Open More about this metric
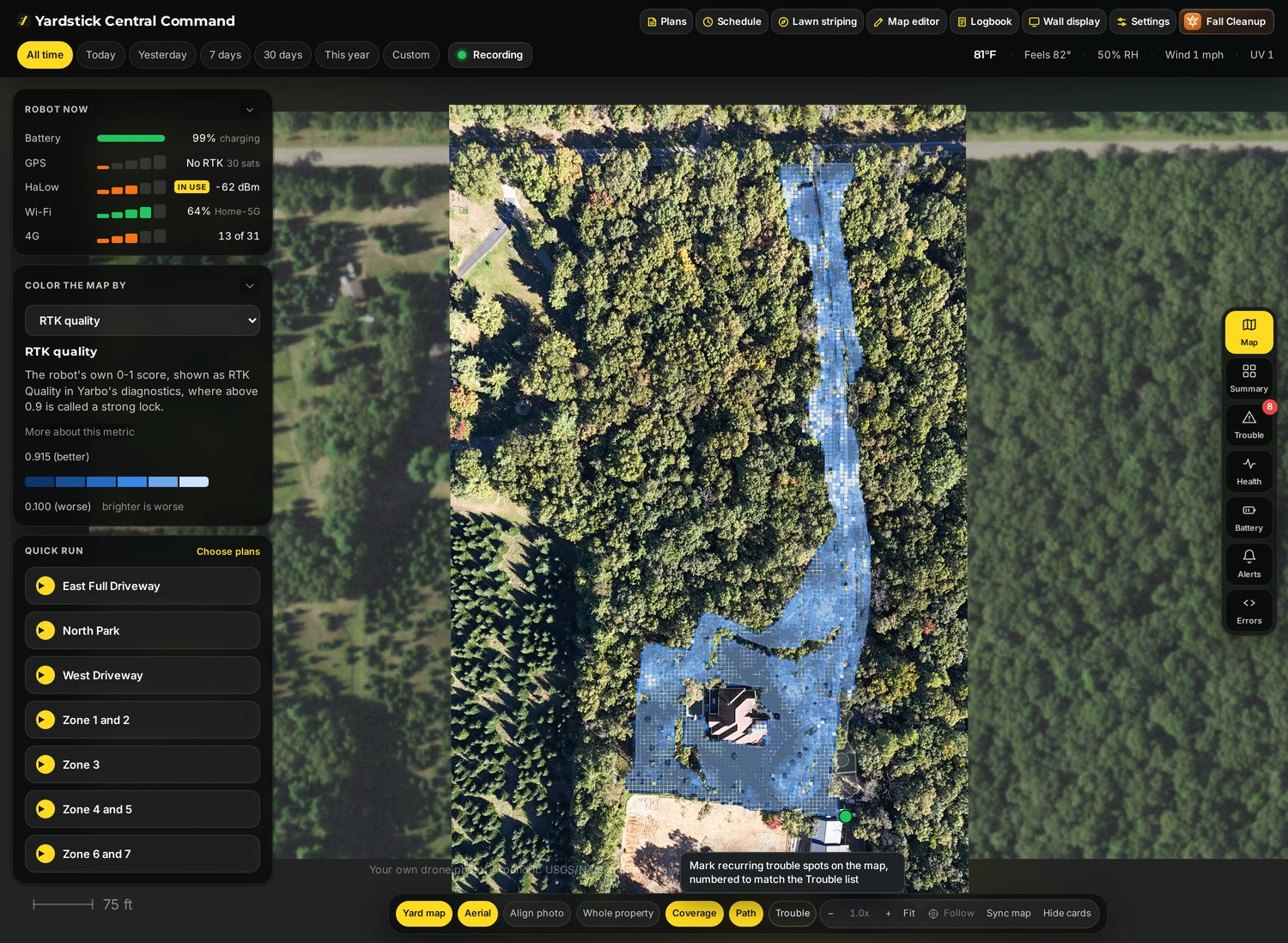This screenshot has width=1288, height=943. tap(80, 432)
